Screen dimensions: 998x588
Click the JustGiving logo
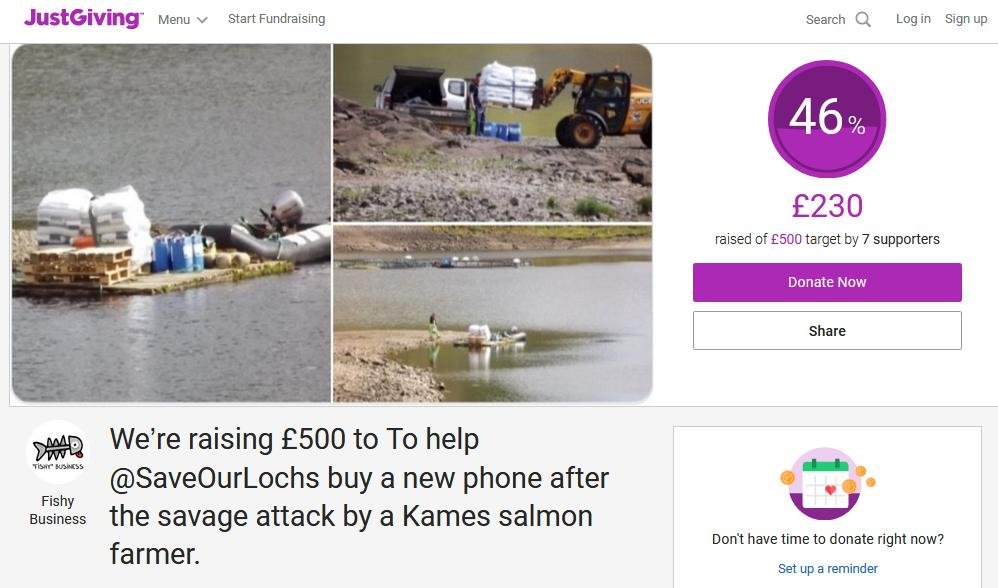click(x=83, y=18)
